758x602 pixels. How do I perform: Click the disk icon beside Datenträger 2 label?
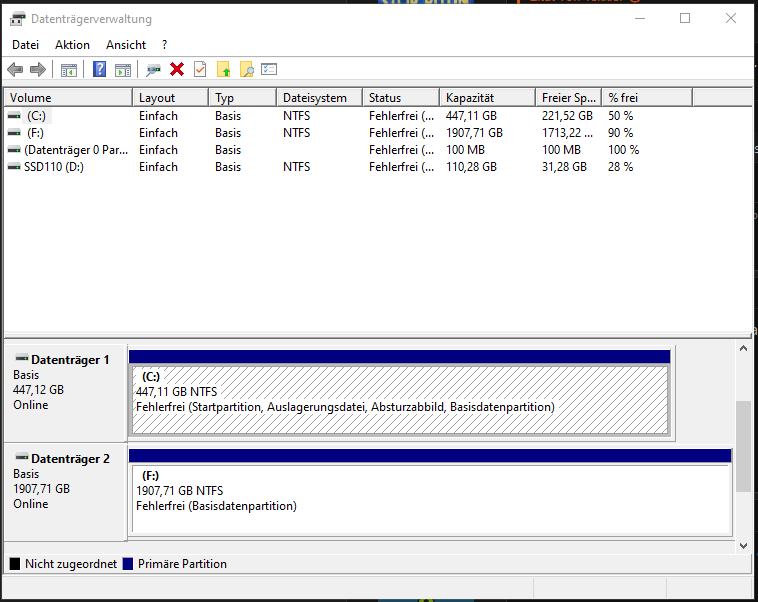[21, 457]
